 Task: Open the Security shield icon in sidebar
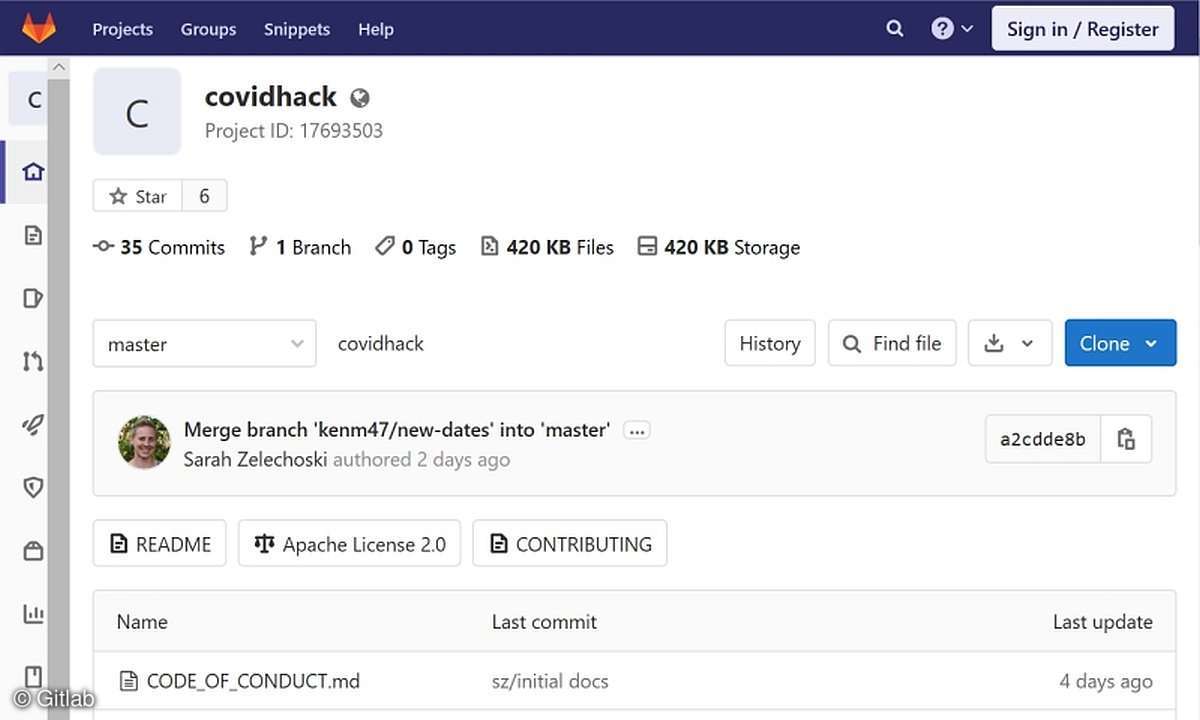click(33, 488)
